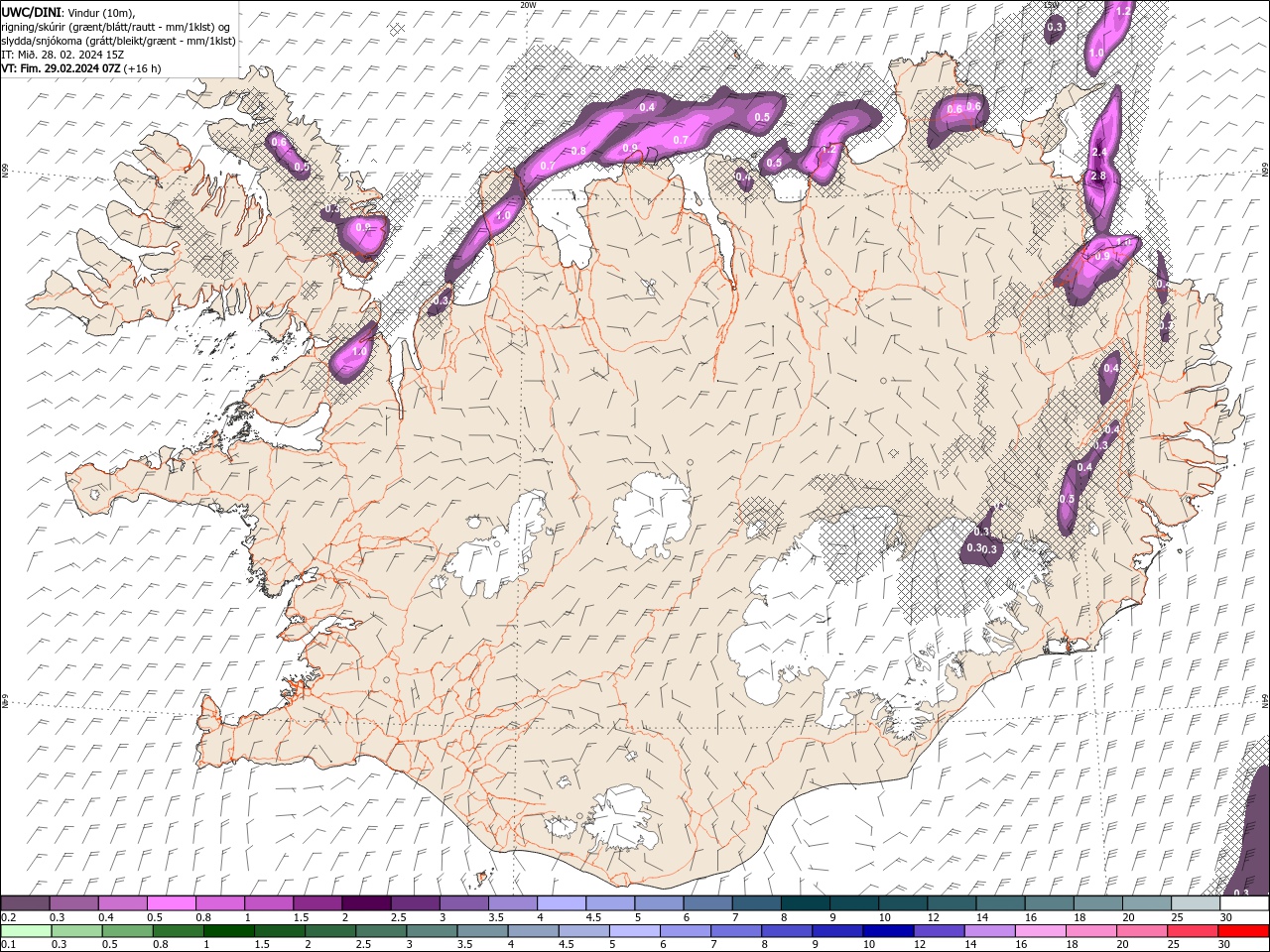Viewport: 1270px width, 952px height.
Task: Click the "2.4" snowfall value on the map
Action: tap(1098, 152)
